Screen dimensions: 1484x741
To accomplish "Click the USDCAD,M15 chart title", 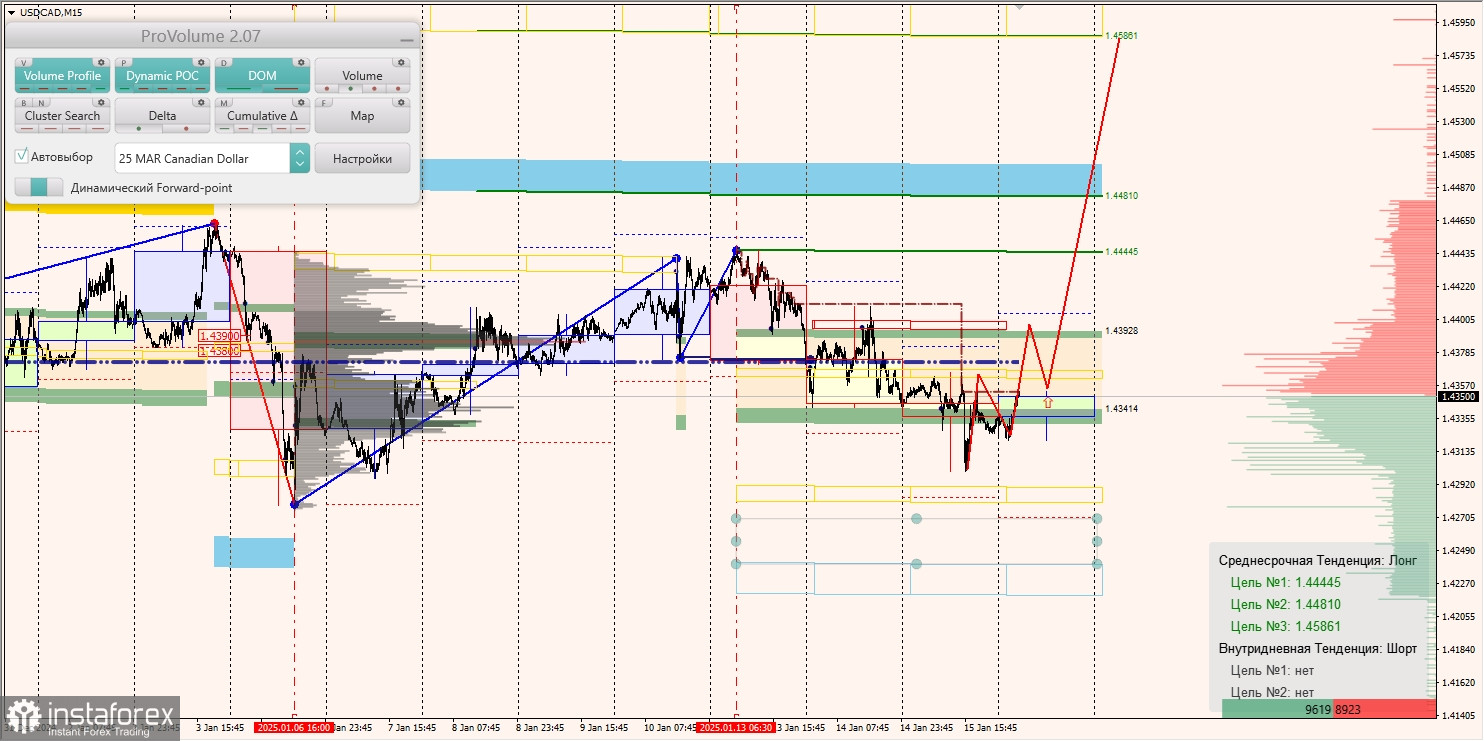I will pyautogui.click(x=51, y=12).
